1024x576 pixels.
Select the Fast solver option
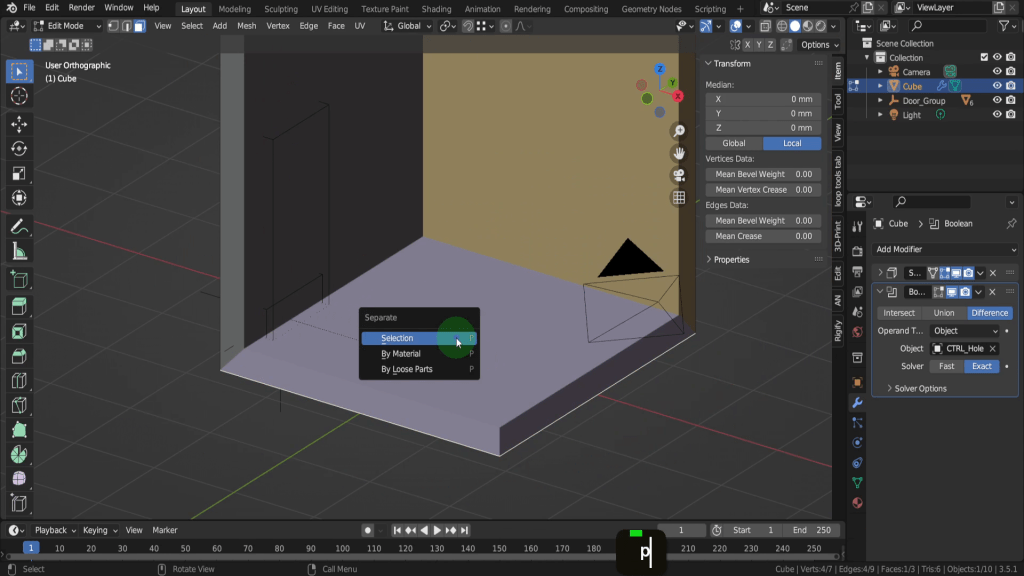coord(946,366)
